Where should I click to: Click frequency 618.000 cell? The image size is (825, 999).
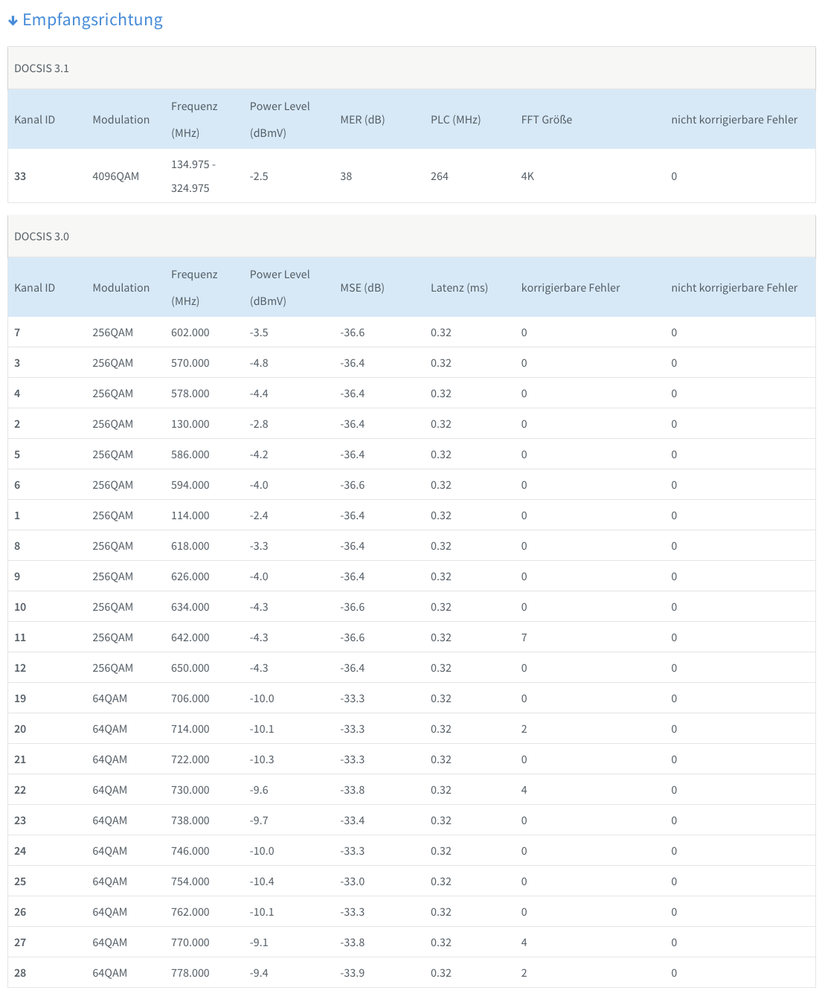[190, 547]
